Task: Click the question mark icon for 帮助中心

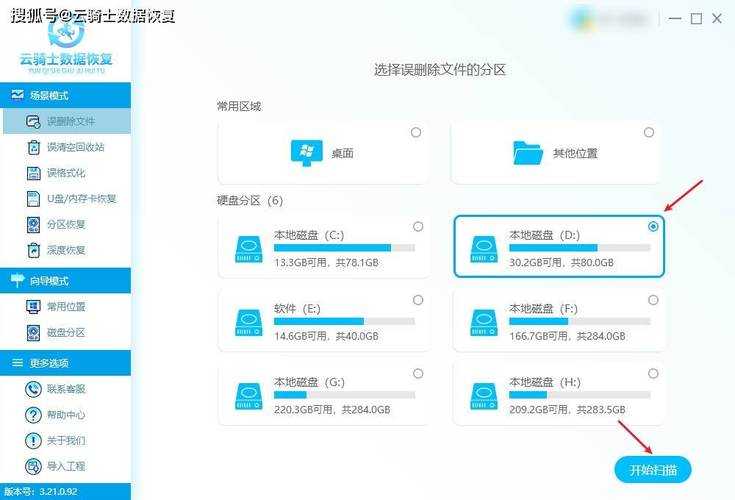Action: 33,415
